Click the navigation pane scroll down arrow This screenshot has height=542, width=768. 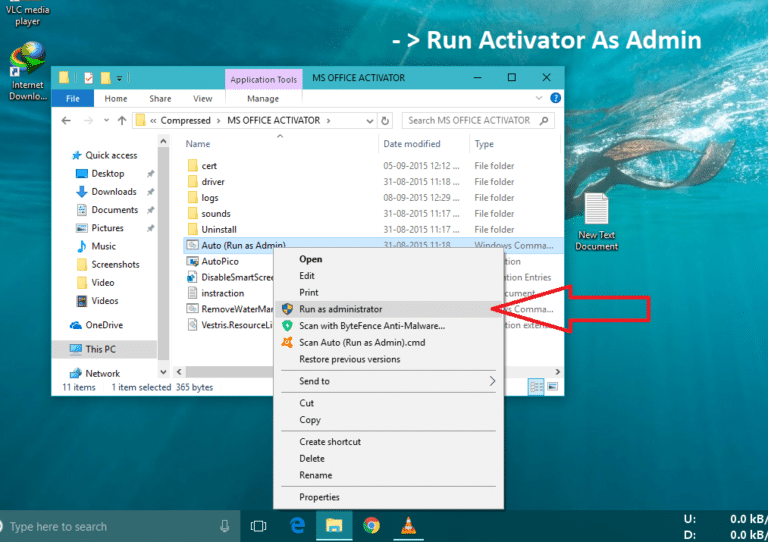point(163,372)
